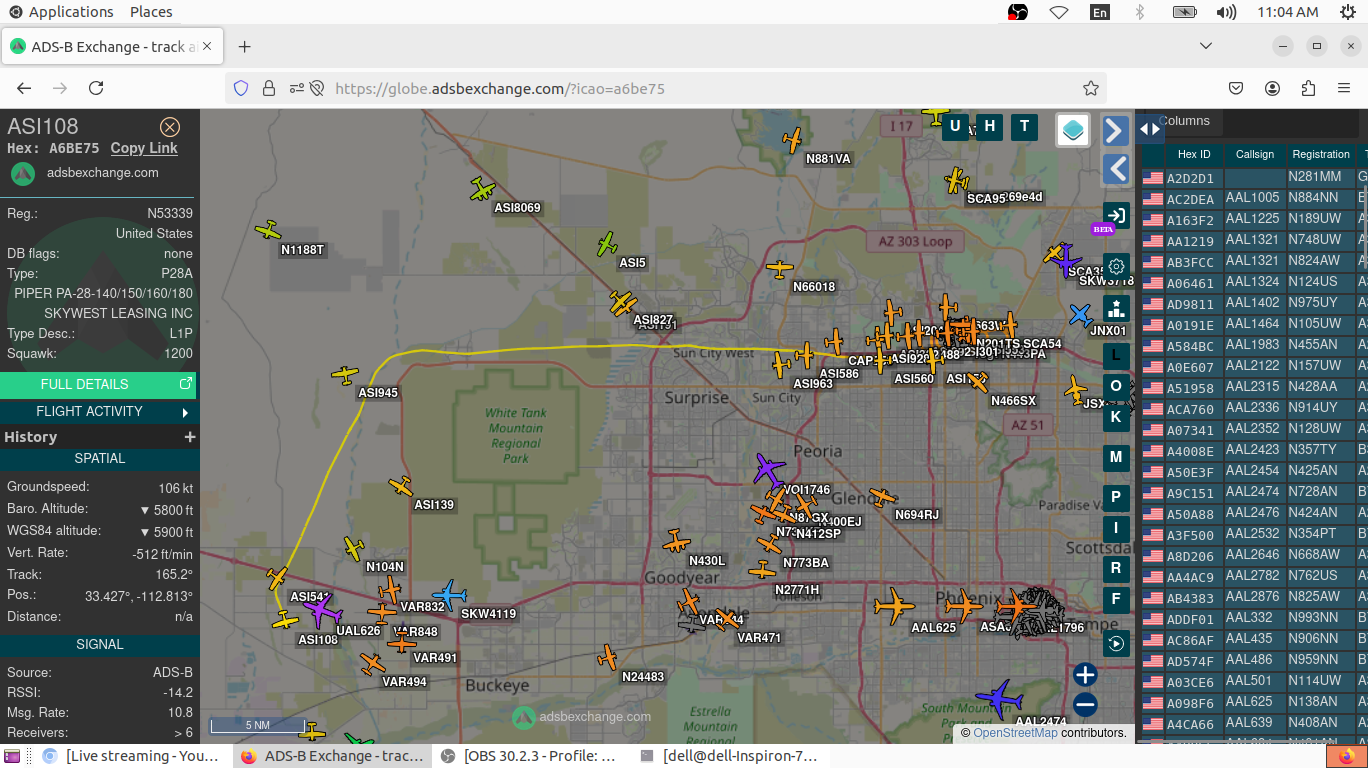Select the yellow N1188T aircraft icon
1368x768 pixels.
(x=268, y=231)
